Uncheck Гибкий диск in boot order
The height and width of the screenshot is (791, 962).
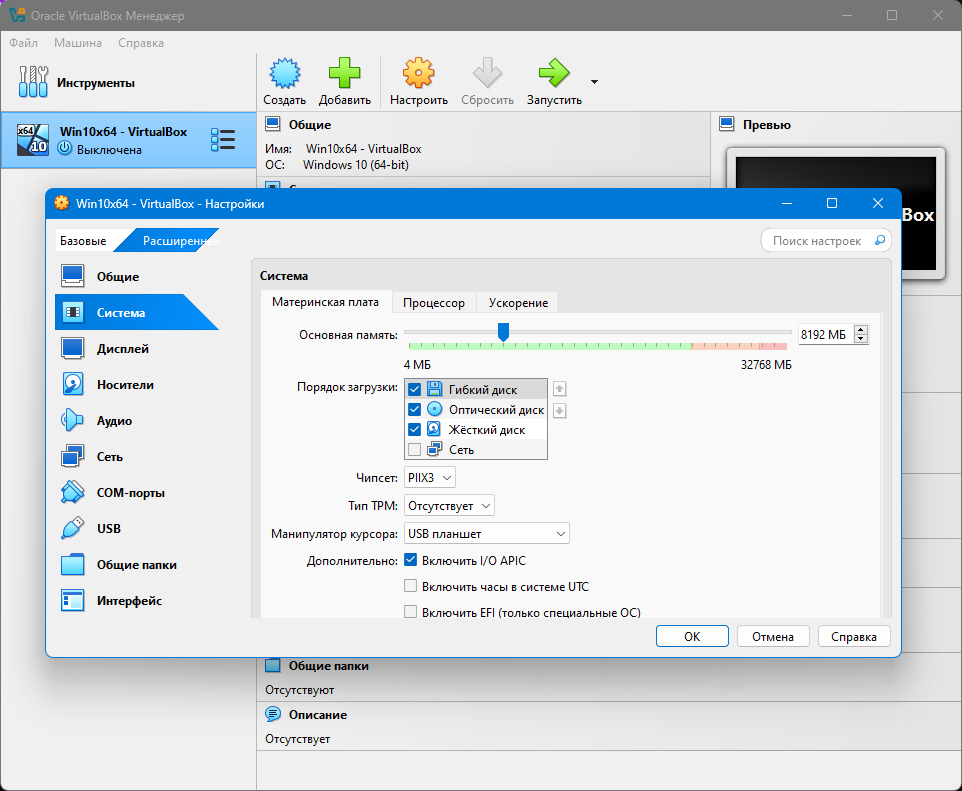click(414, 389)
